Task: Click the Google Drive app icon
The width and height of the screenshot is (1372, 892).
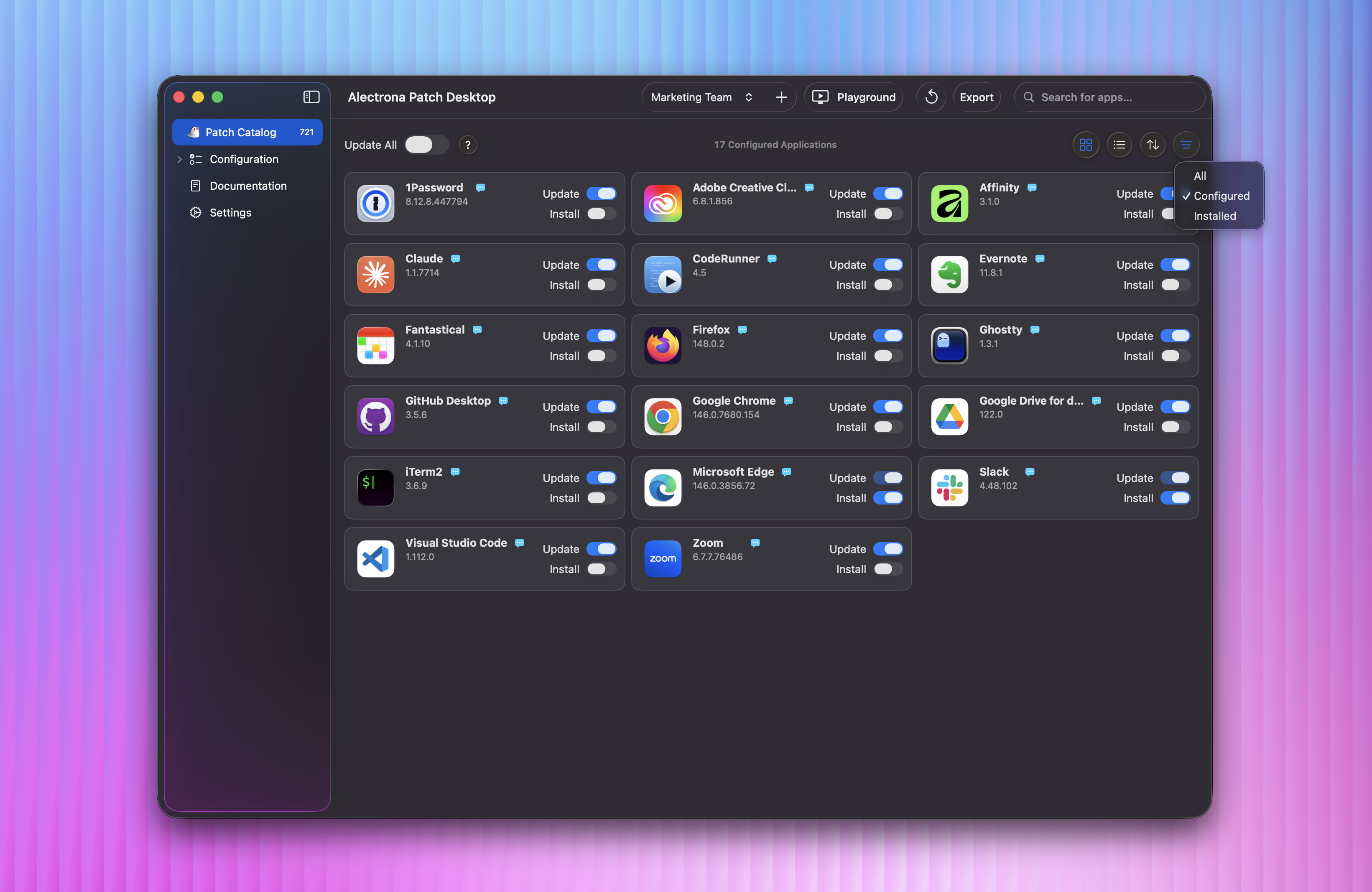Action: (949, 416)
